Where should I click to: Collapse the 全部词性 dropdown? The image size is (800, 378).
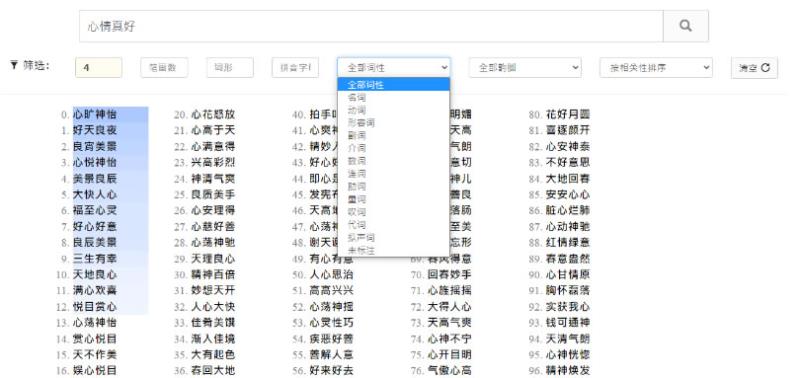pos(393,67)
